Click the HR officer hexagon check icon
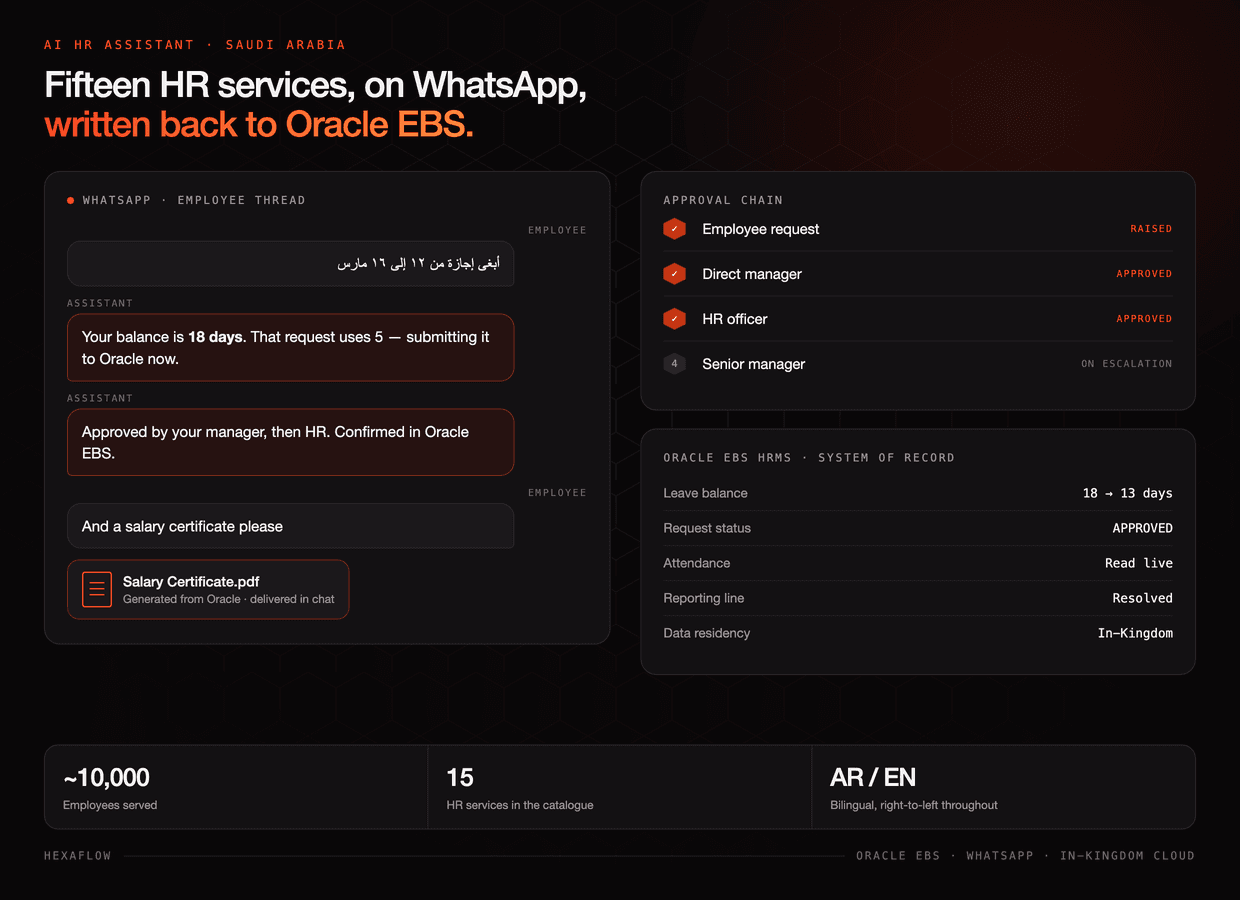 point(674,319)
